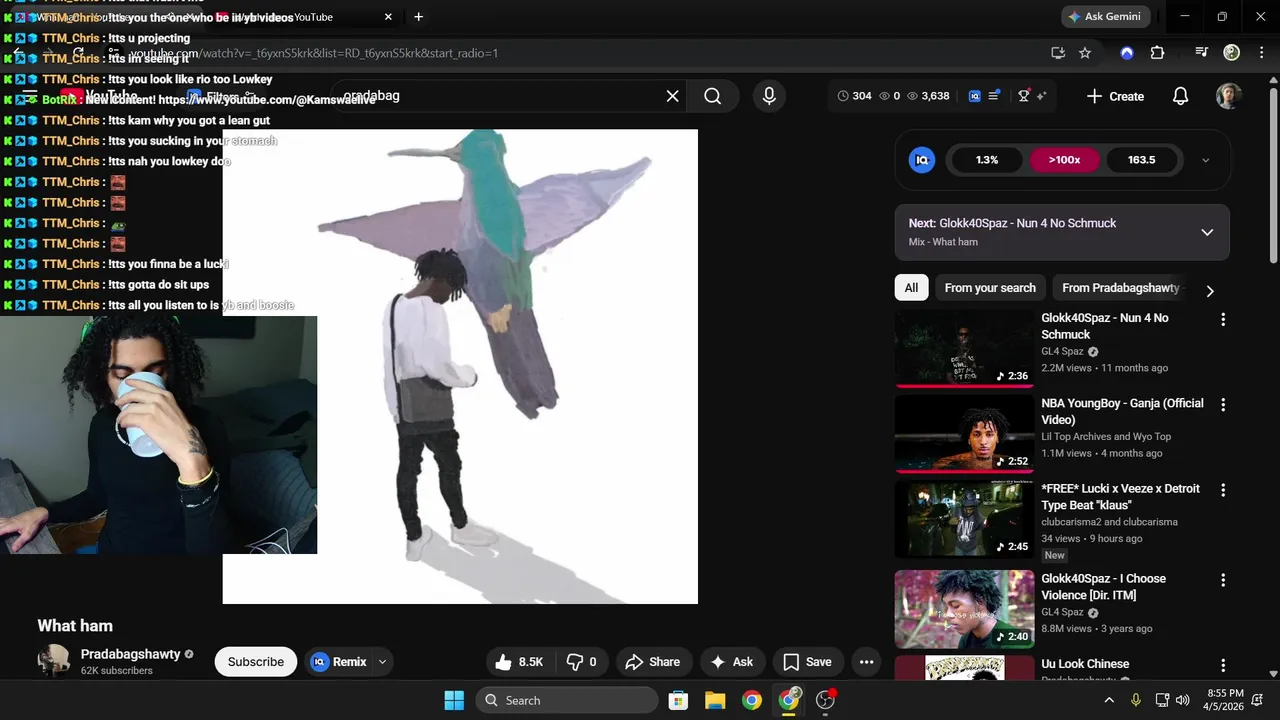The image size is (1280, 720).
Task: Show more filter chips with right arrow
Action: [1210, 291]
